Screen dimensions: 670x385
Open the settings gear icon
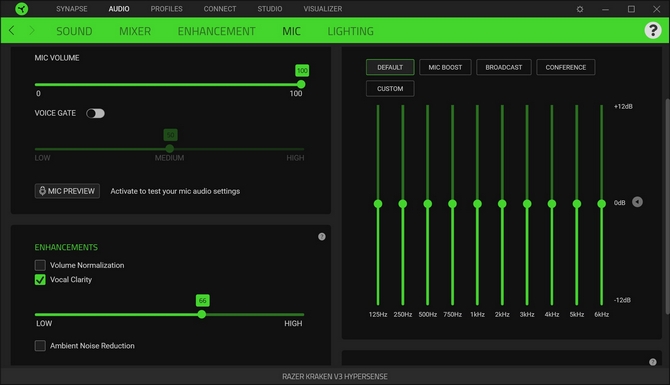(x=580, y=9)
